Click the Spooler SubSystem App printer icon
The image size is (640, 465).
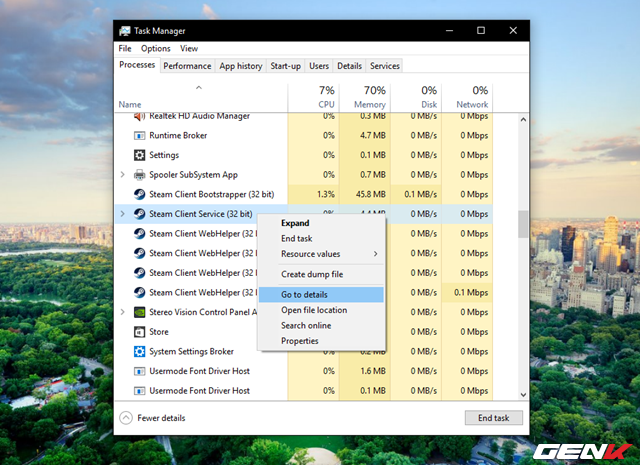(x=140, y=175)
